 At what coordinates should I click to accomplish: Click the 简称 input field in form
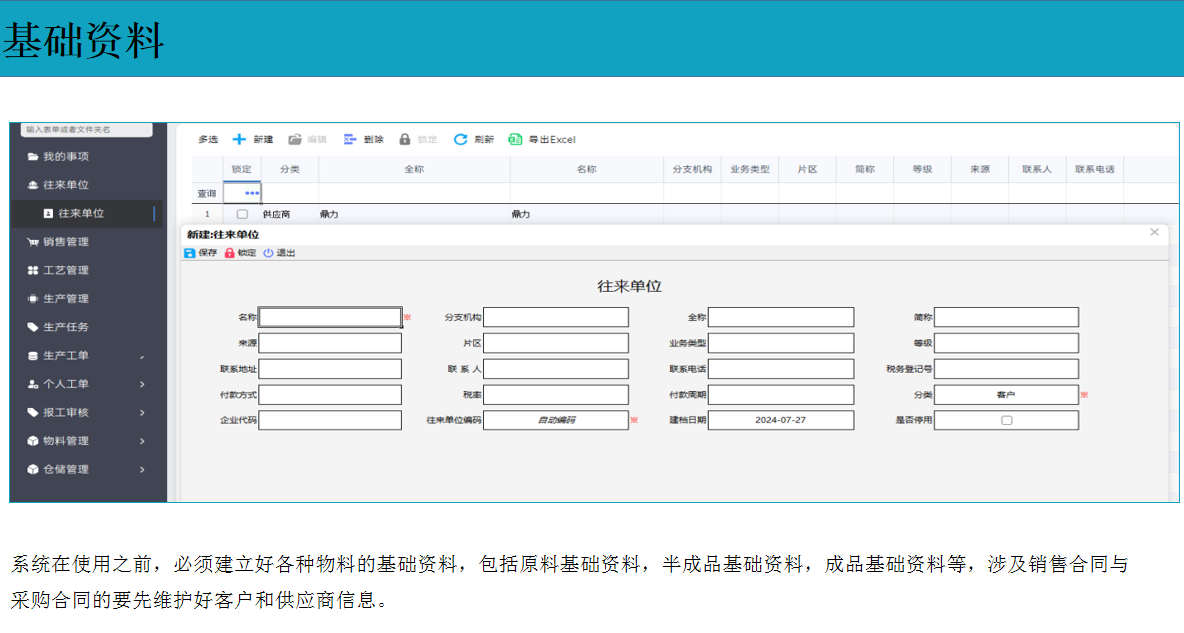pyautogui.click(x=1006, y=317)
